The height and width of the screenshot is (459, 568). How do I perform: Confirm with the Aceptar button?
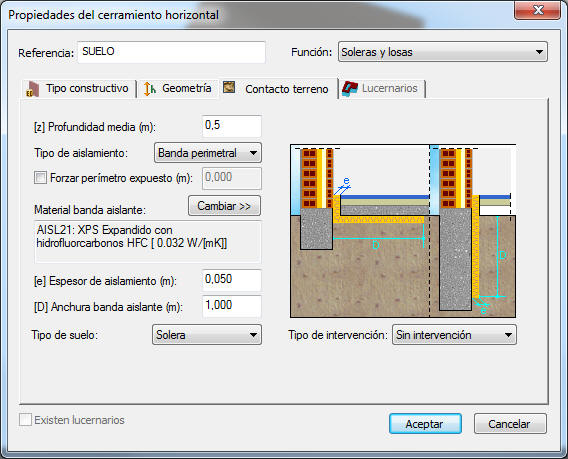tap(425, 423)
